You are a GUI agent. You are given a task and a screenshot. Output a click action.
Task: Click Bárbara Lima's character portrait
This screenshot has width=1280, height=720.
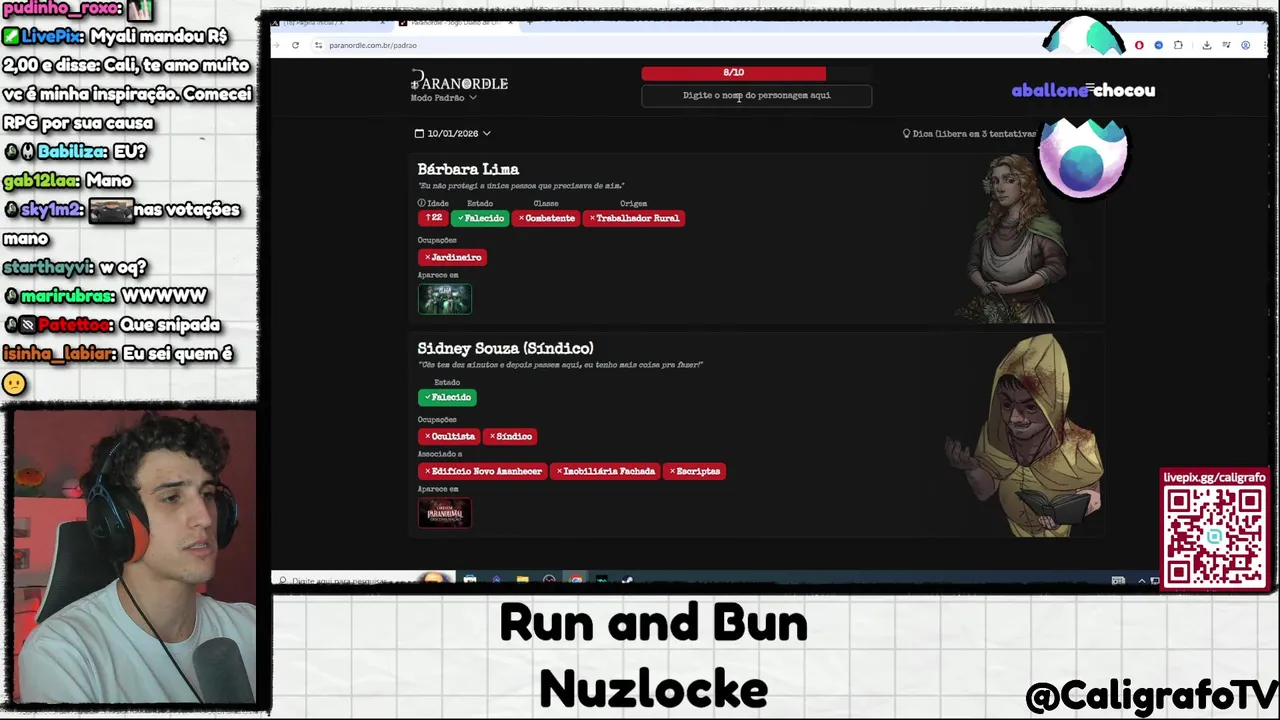click(1012, 240)
